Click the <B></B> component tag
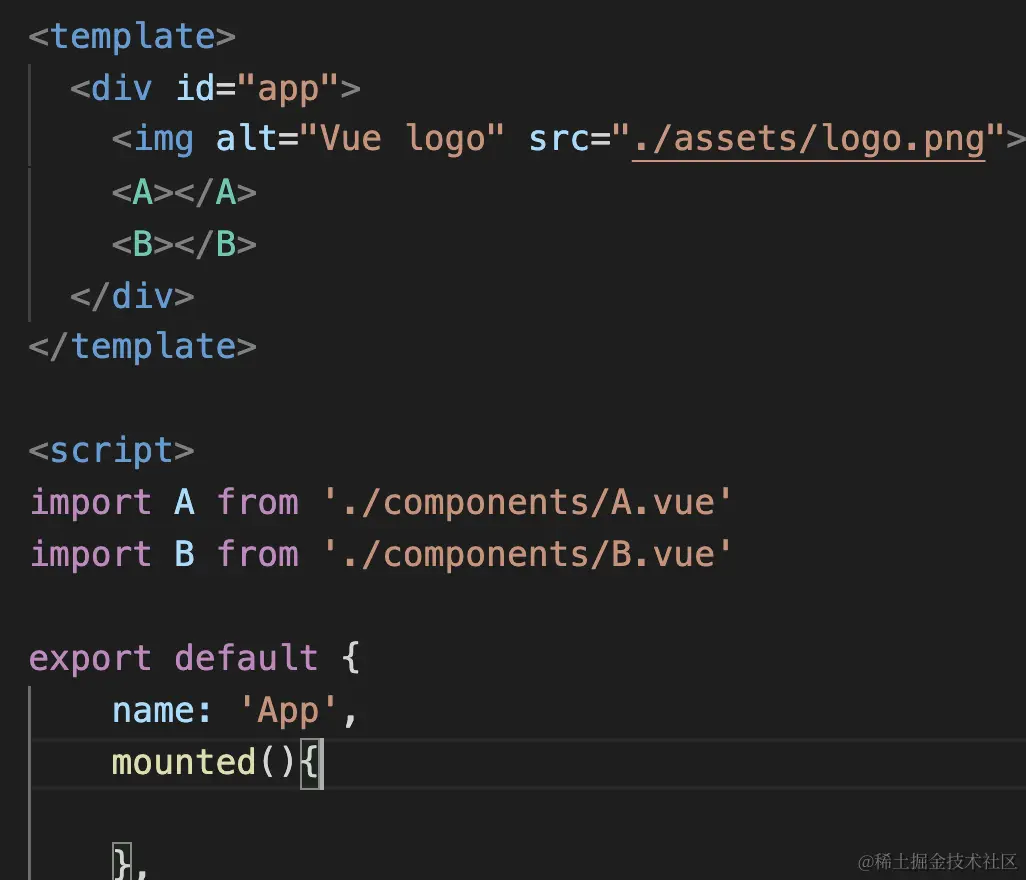The width and height of the screenshot is (1026, 880). pos(185,244)
